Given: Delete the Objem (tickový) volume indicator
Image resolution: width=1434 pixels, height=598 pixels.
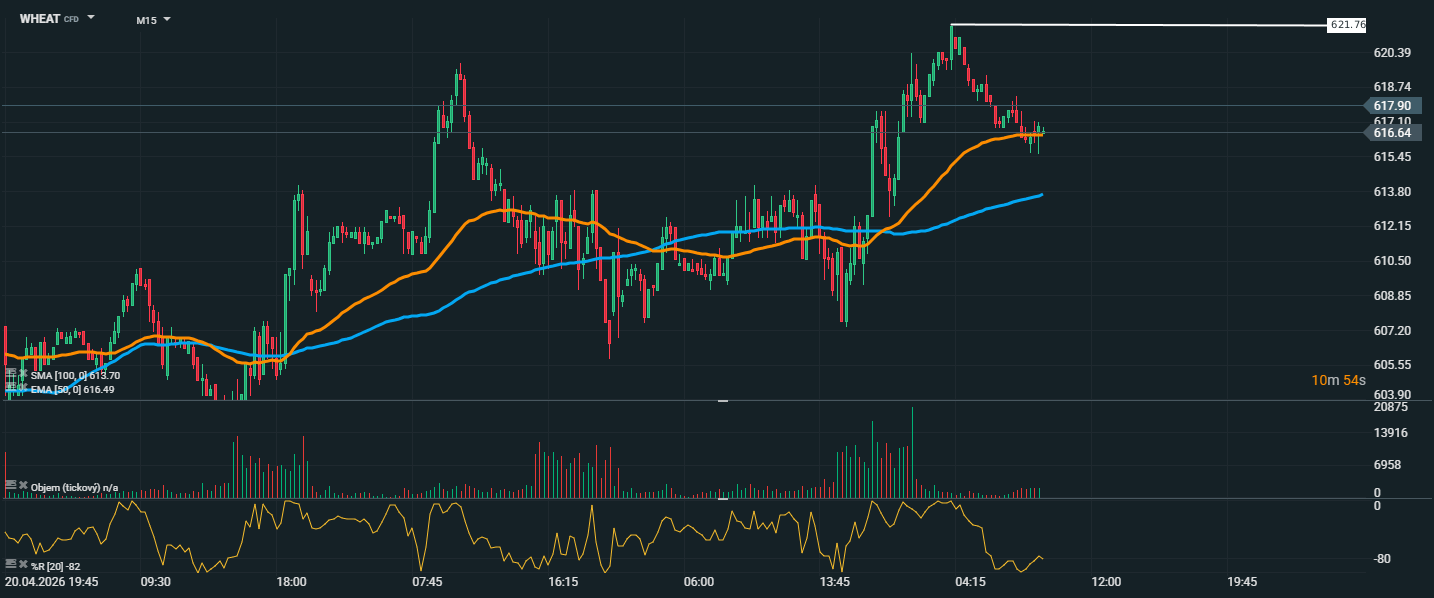Looking at the screenshot, I should [23, 486].
